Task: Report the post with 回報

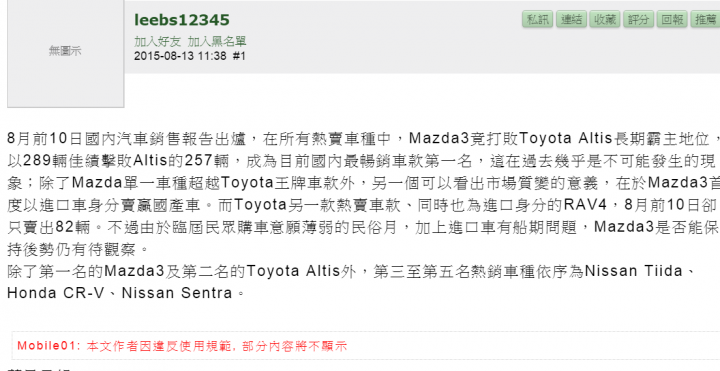Action: click(x=672, y=19)
